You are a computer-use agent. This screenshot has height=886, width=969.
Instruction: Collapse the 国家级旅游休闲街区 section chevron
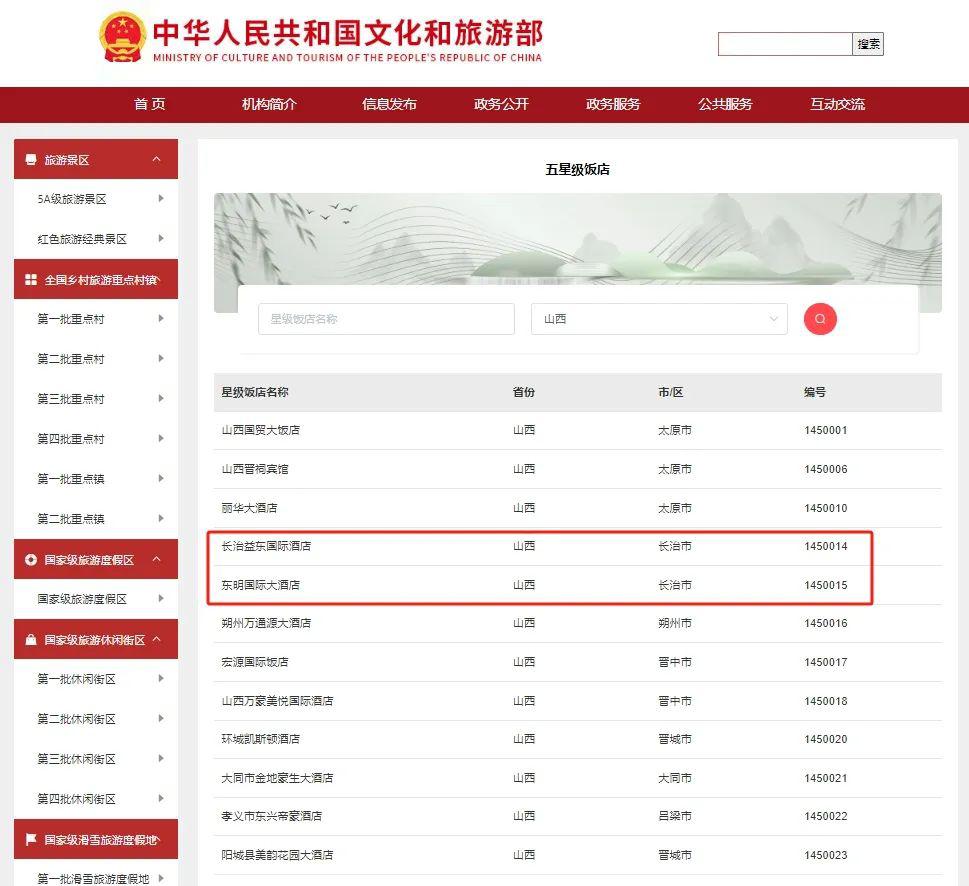click(157, 639)
